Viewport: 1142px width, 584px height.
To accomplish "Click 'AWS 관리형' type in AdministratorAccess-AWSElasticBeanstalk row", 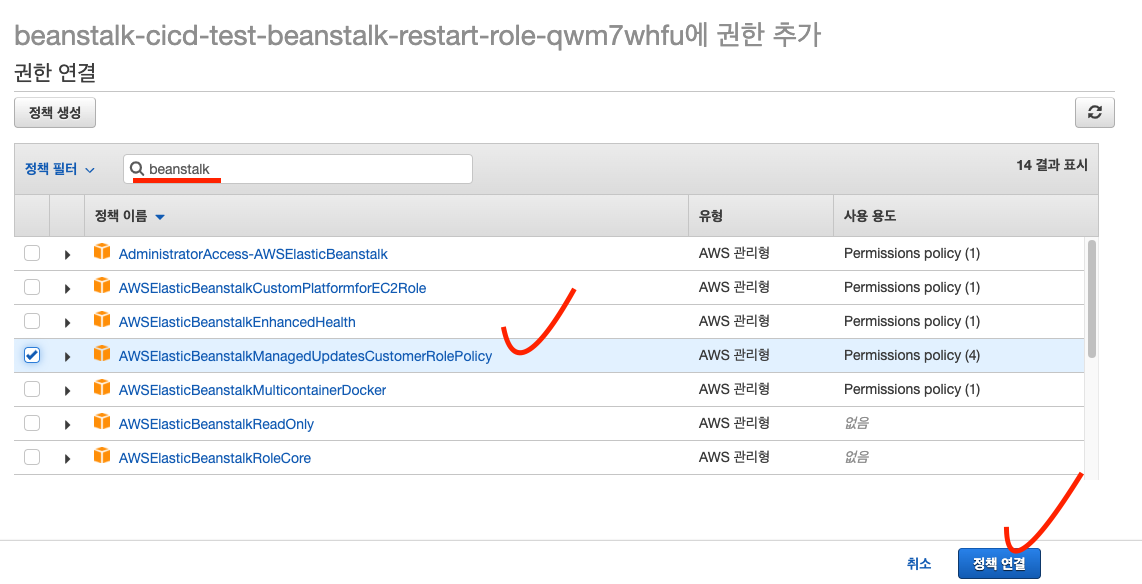I will coord(734,253).
